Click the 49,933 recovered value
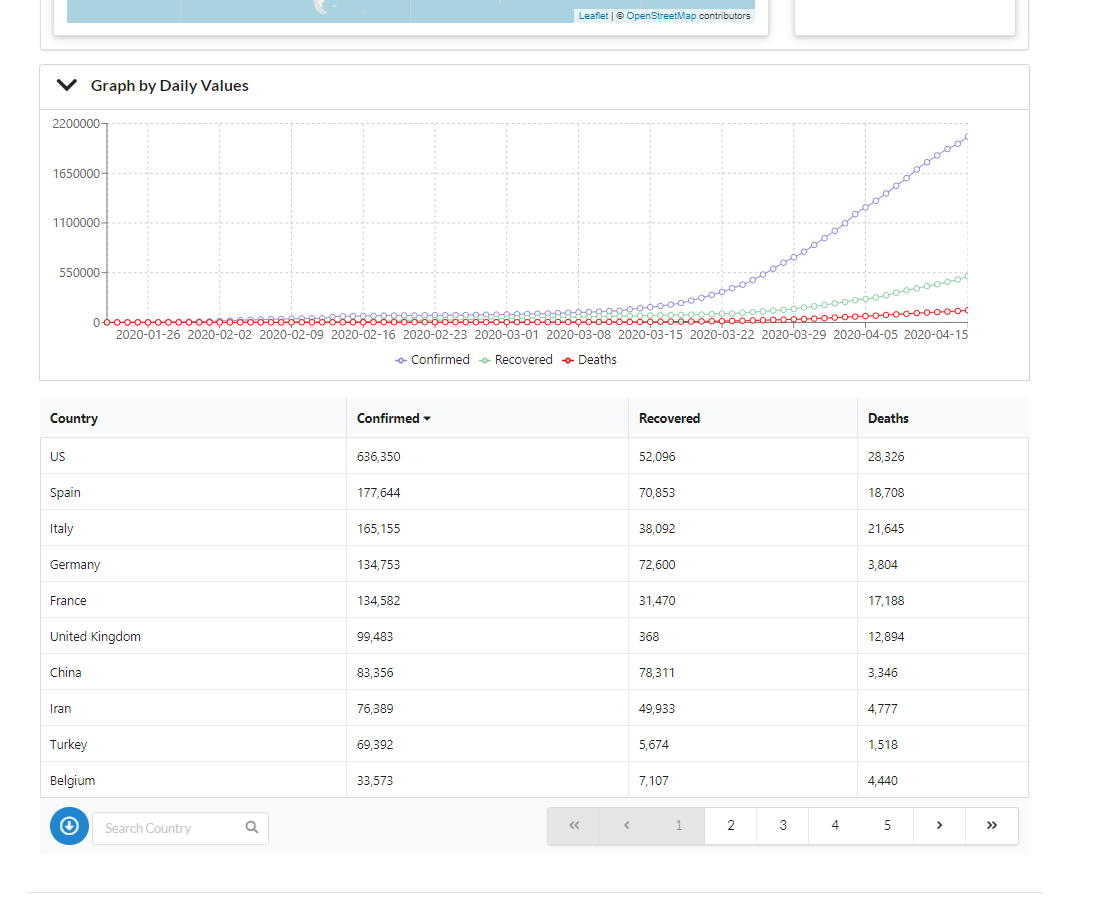The height and width of the screenshot is (907, 1112). tap(657, 709)
